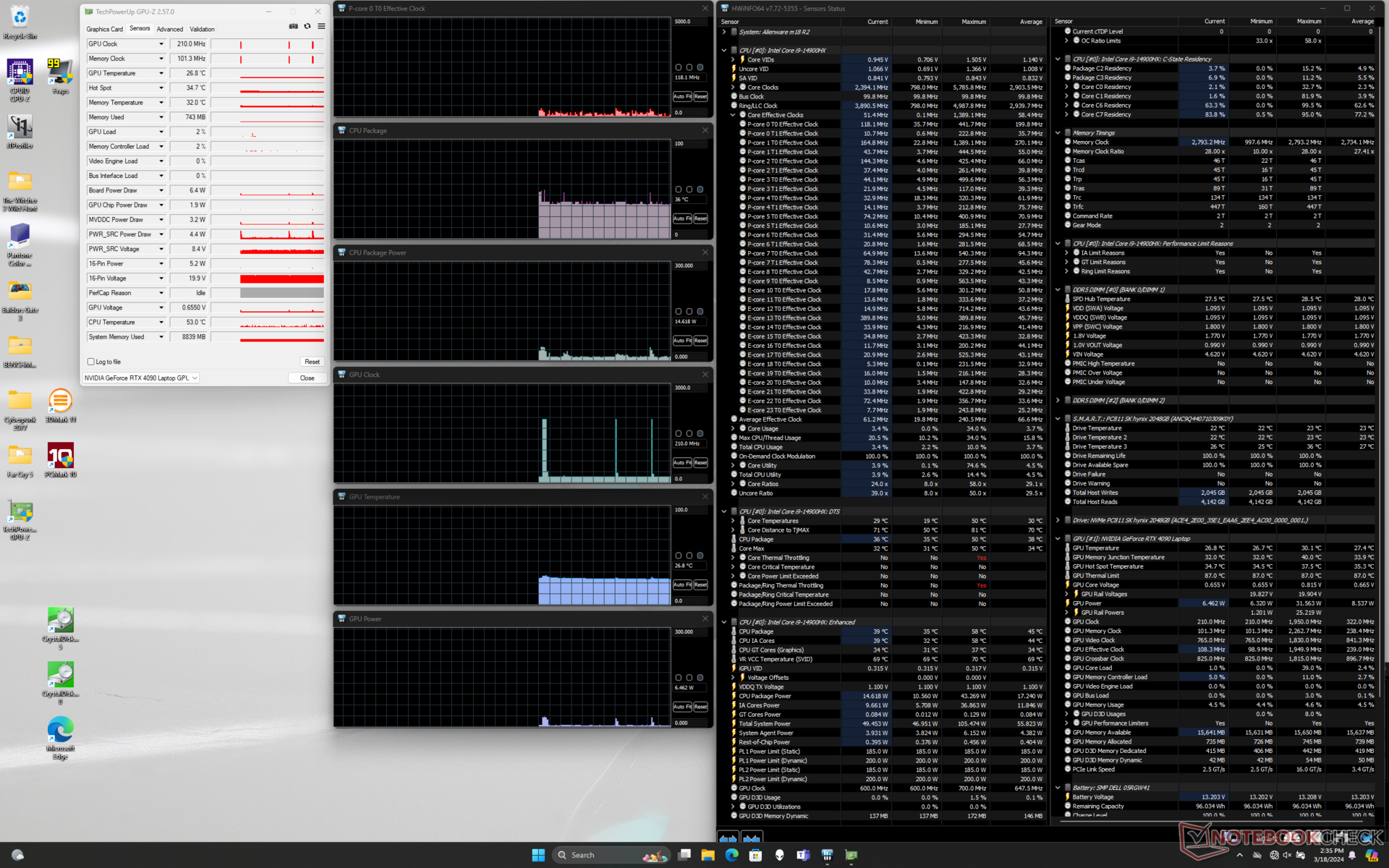Toggle middle color box in GPU Temperature graph
The height and width of the screenshot is (868, 1389).
689,556
